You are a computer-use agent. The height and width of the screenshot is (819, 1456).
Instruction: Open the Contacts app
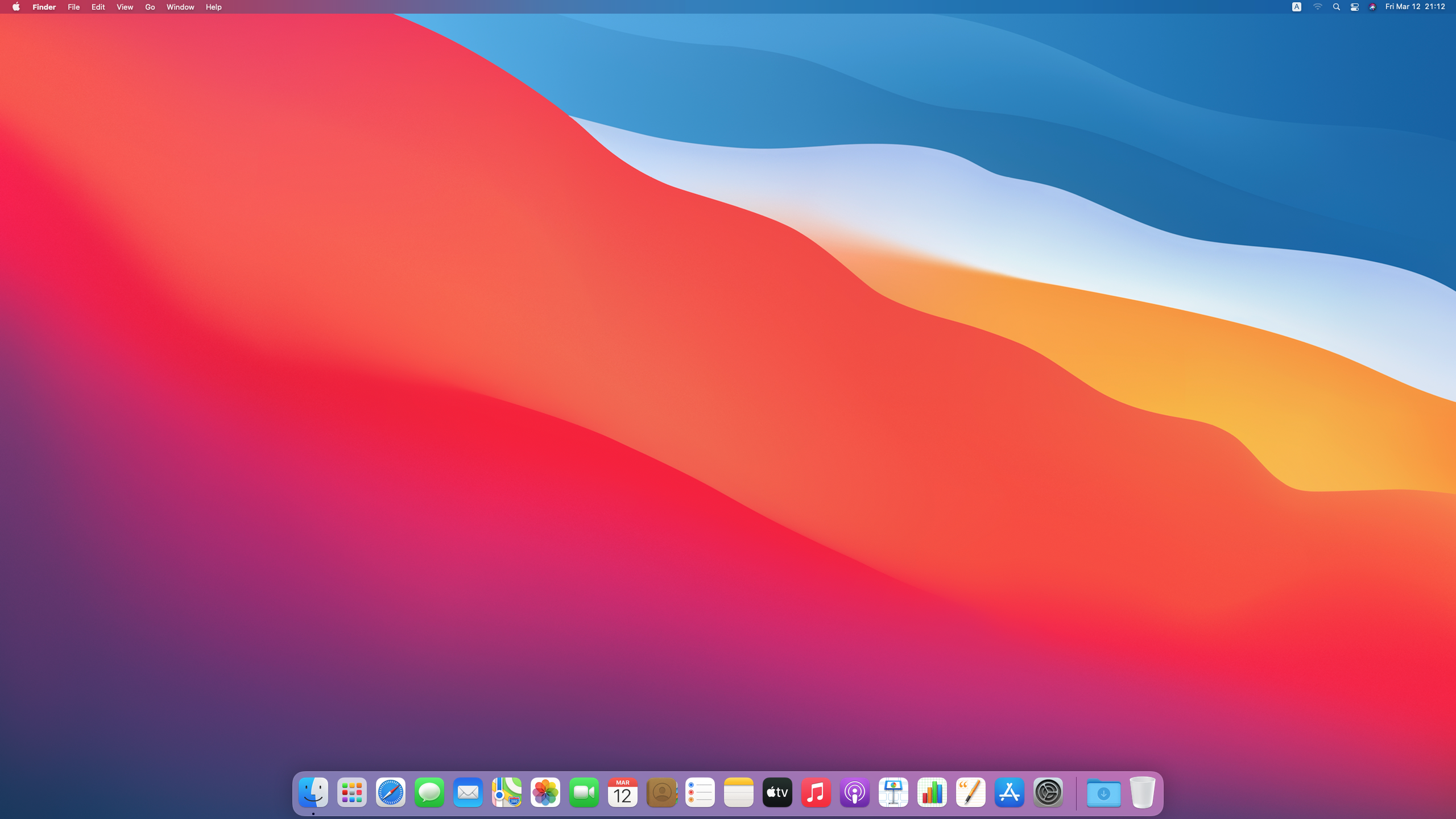click(661, 792)
